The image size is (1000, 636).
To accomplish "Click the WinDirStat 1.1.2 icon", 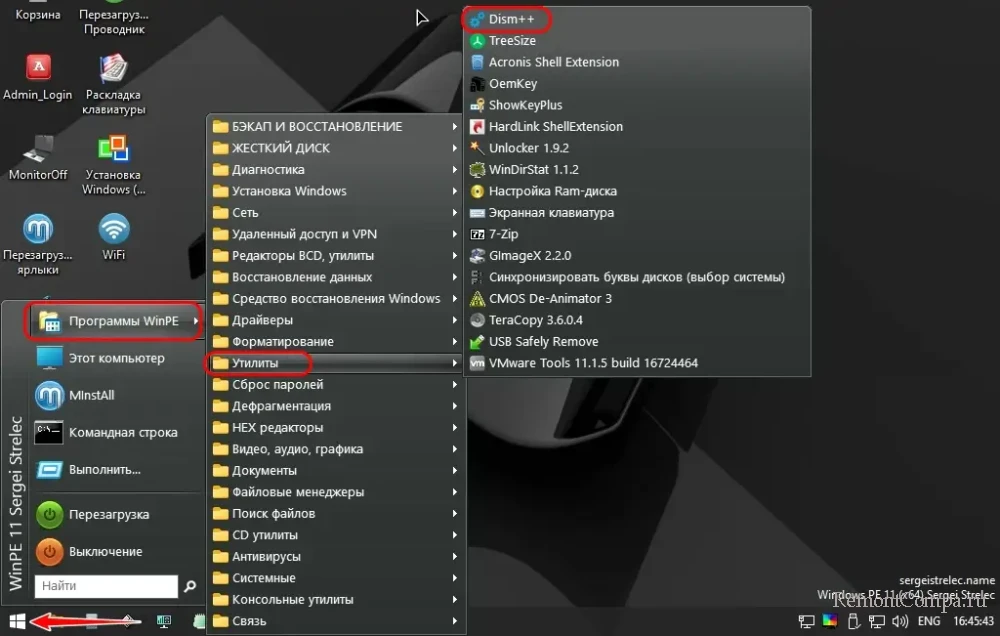I will (x=477, y=170).
